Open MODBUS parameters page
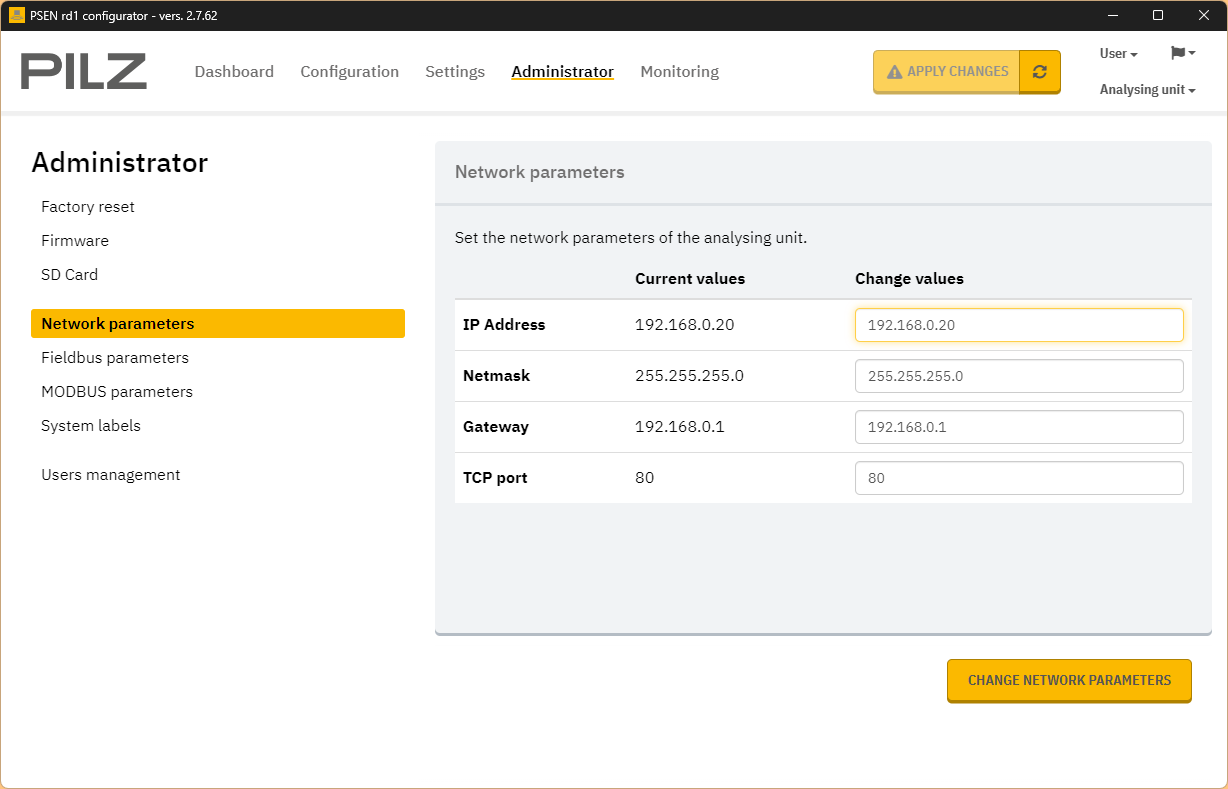Image resolution: width=1228 pixels, height=789 pixels. [x=117, y=392]
